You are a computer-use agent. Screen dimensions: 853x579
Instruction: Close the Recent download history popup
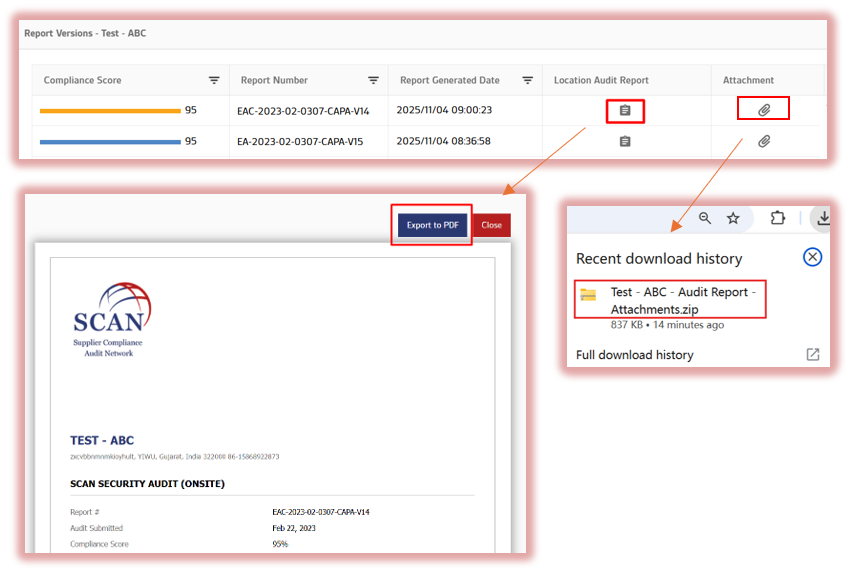click(x=812, y=258)
